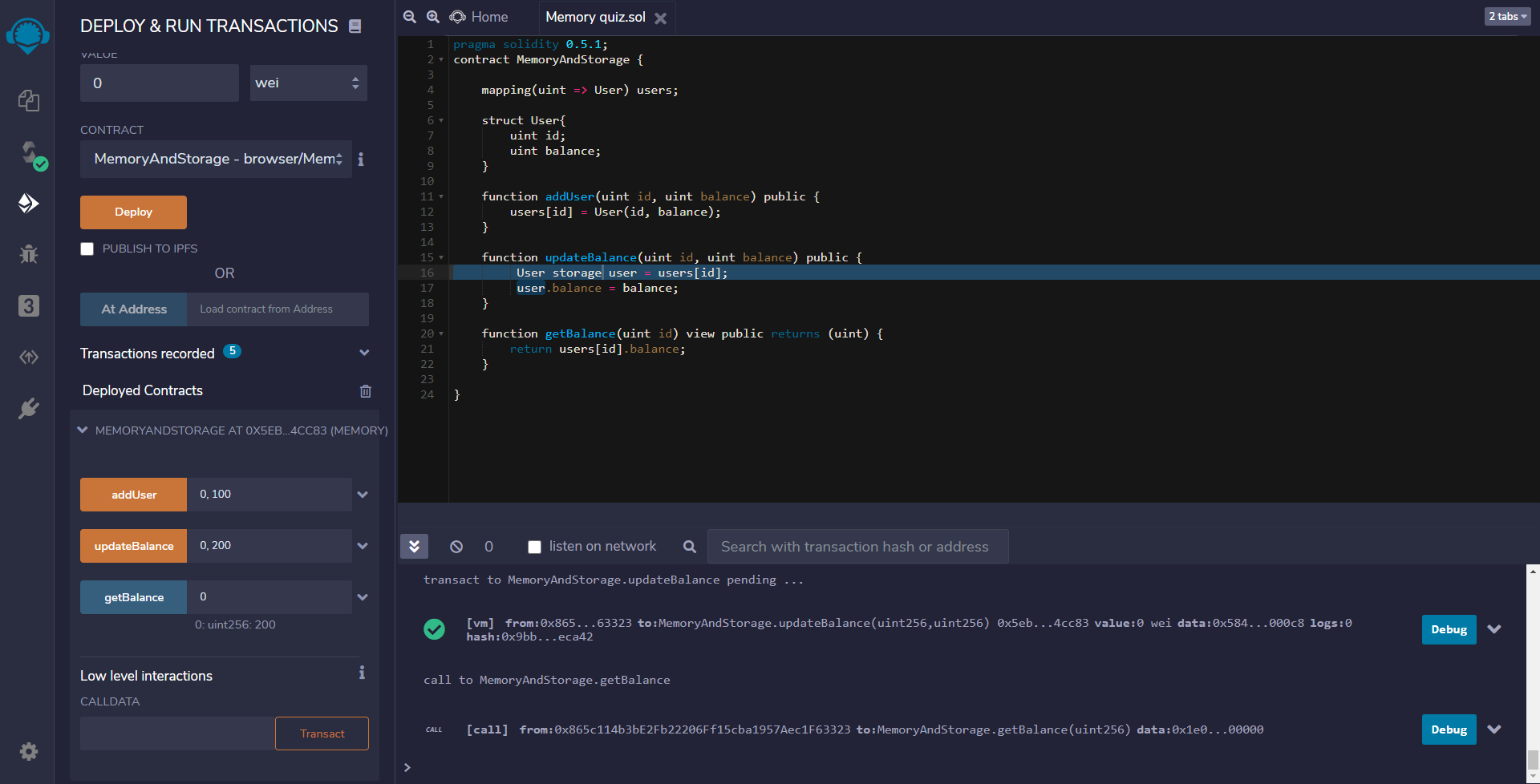Open the code brackets plugin sidebar icon

(x=29, y=357)
